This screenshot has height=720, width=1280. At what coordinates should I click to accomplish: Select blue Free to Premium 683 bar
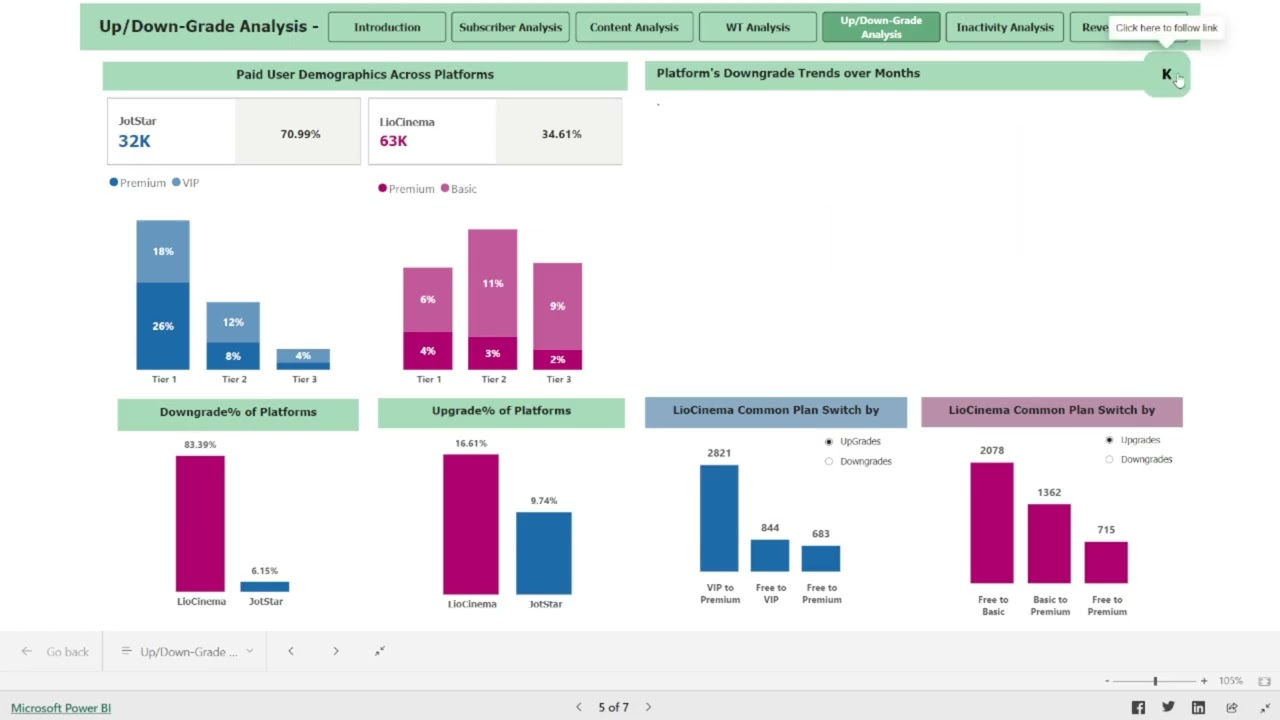(x=821, y=558)
